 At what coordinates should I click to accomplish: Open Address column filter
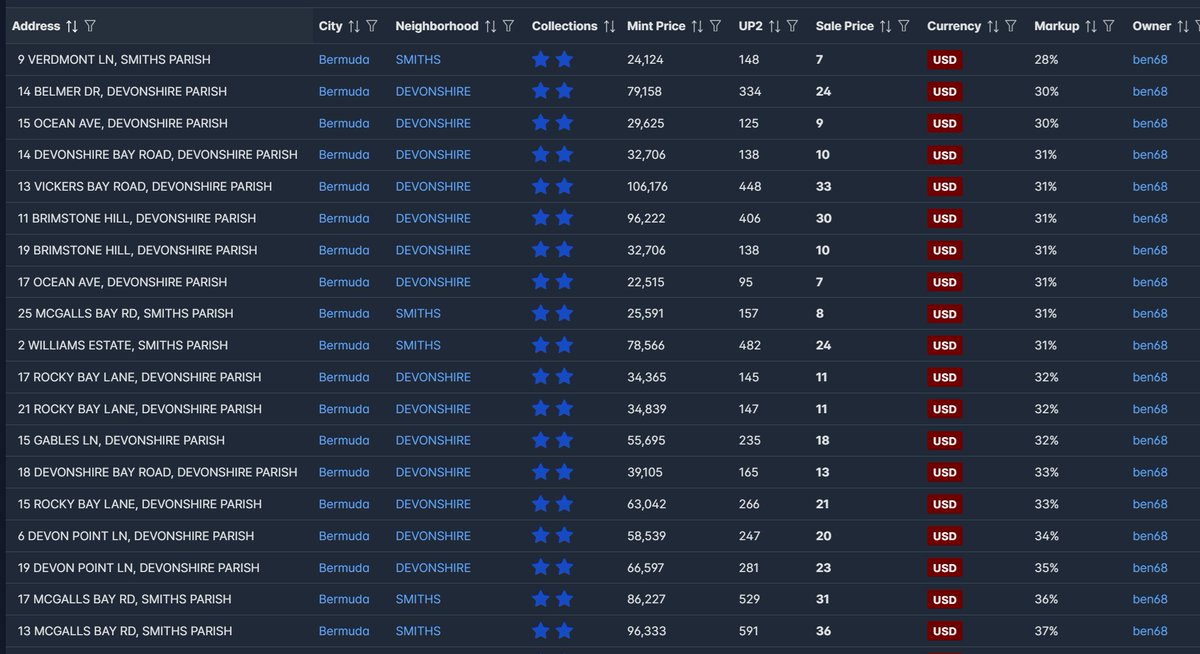(91, 26)
